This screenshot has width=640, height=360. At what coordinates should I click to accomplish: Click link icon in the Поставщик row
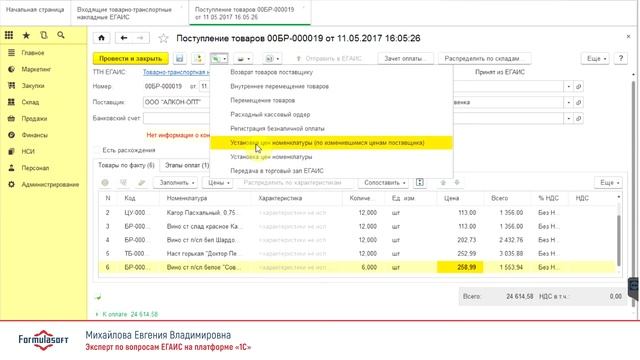[578, 102]
